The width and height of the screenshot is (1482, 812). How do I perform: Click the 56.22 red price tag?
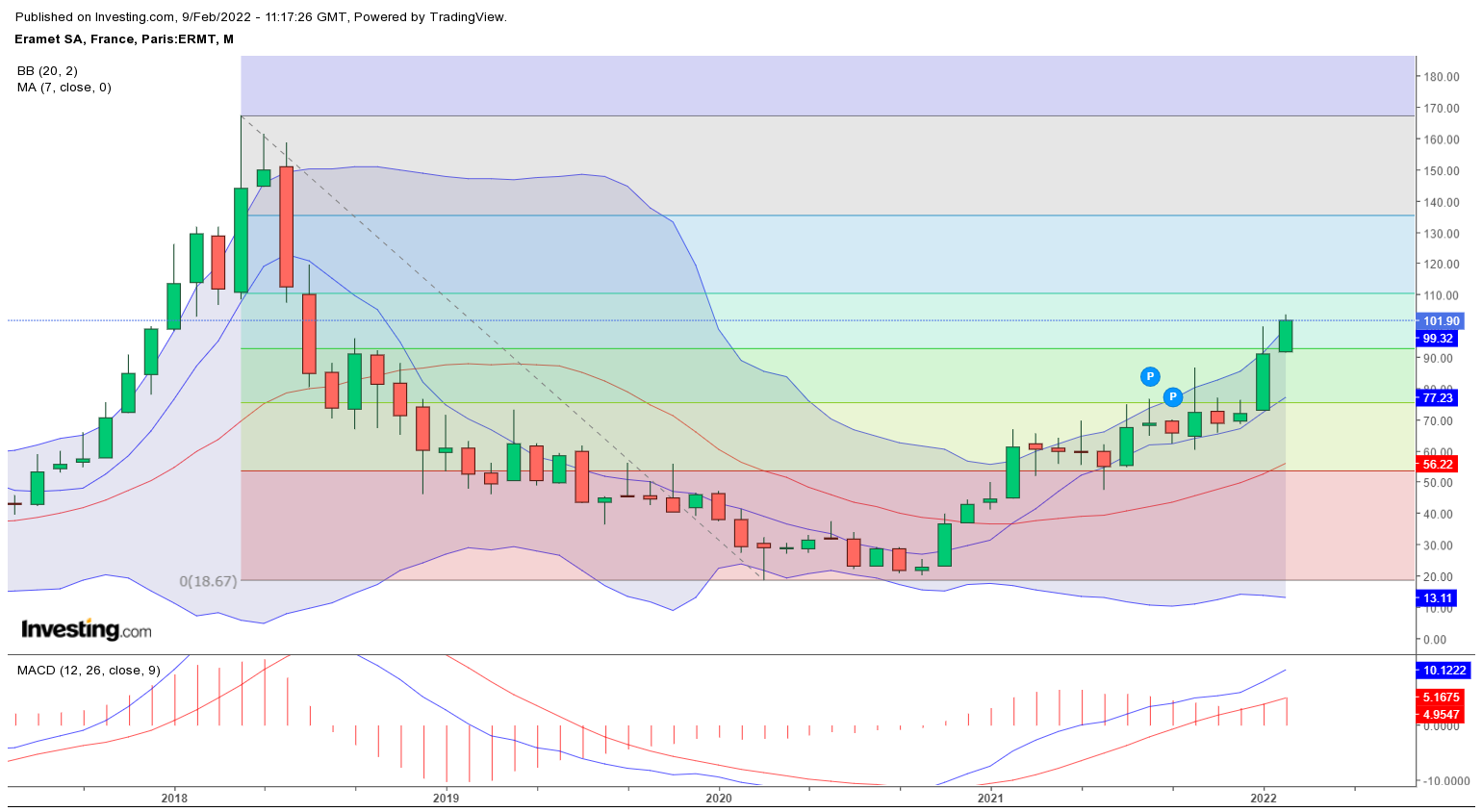click(x=1438, y=464)
